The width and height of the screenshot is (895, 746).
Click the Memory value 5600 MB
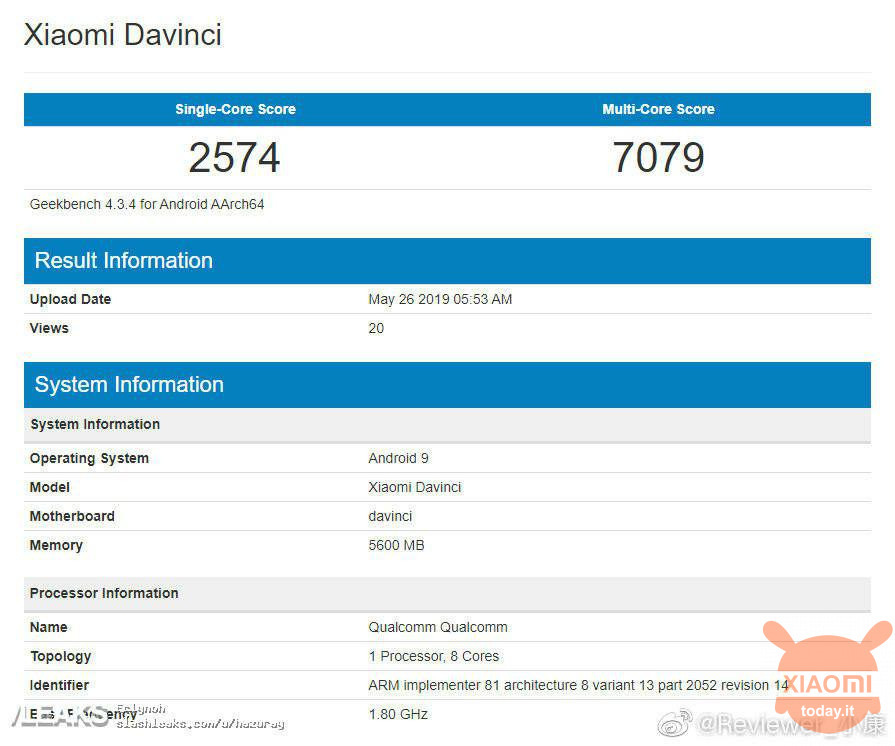pyautogui.click(x=396, y=545)
